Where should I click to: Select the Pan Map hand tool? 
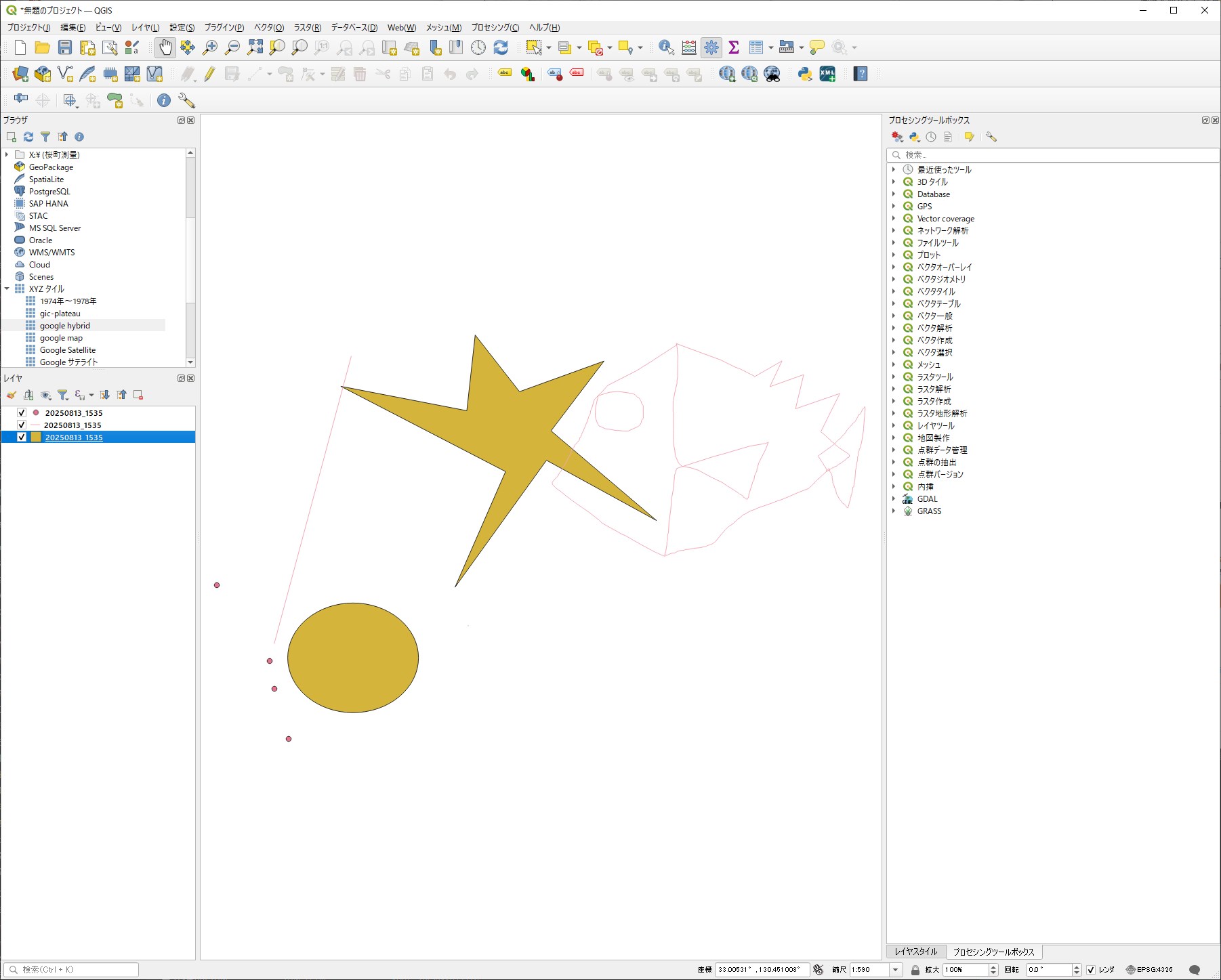pos(165,47)
